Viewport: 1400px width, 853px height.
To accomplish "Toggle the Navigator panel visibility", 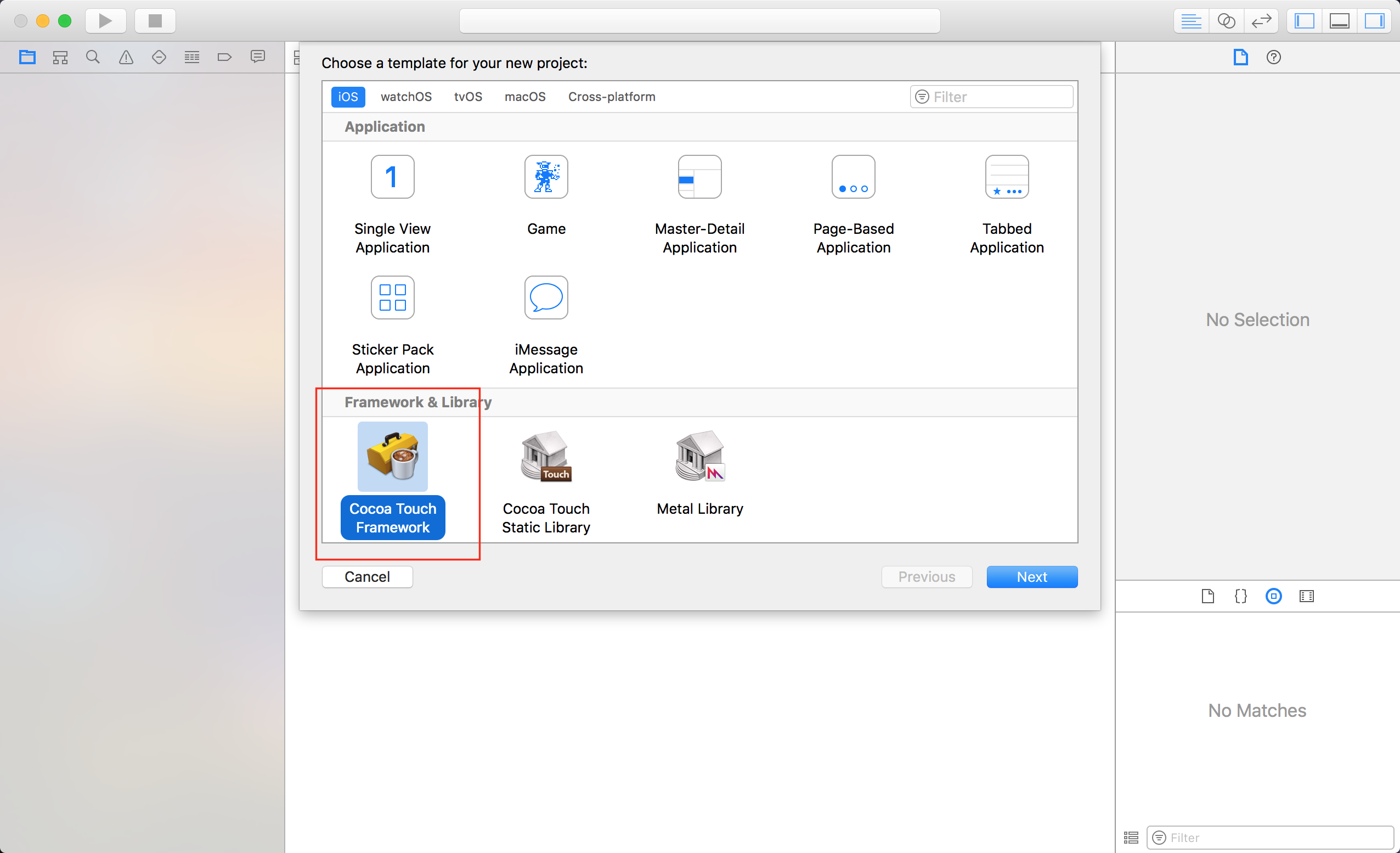I will tap(1304, 21).
